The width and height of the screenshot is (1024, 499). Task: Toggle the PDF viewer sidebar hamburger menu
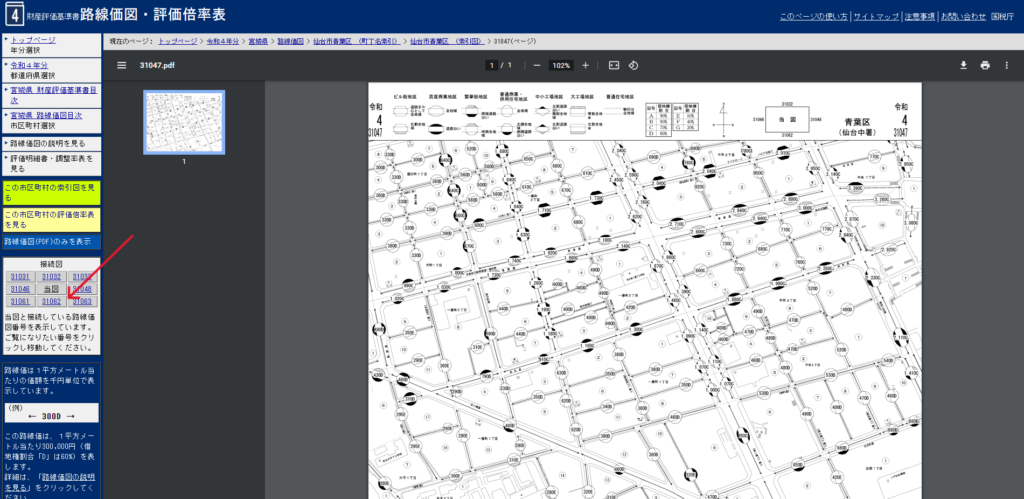121,65
